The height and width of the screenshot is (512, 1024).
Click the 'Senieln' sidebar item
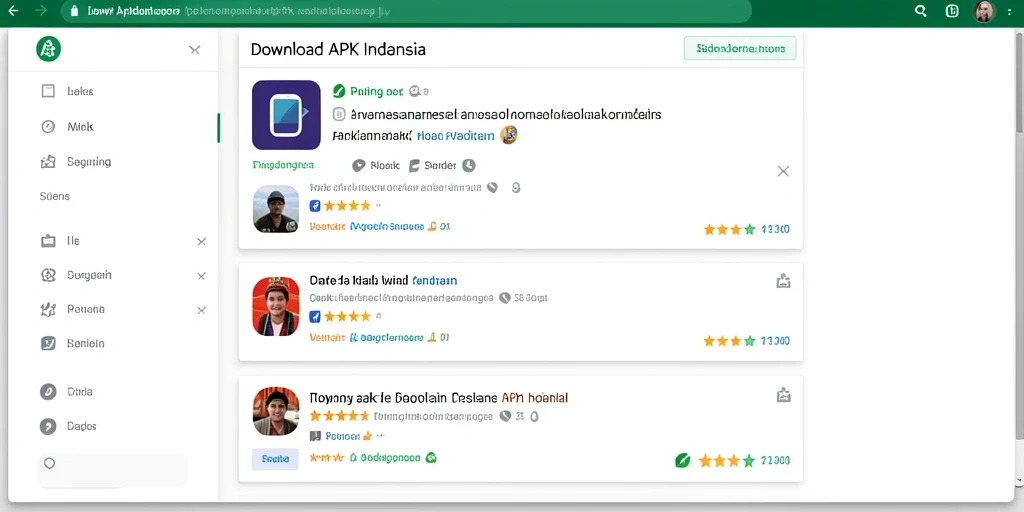coord(72,344)
